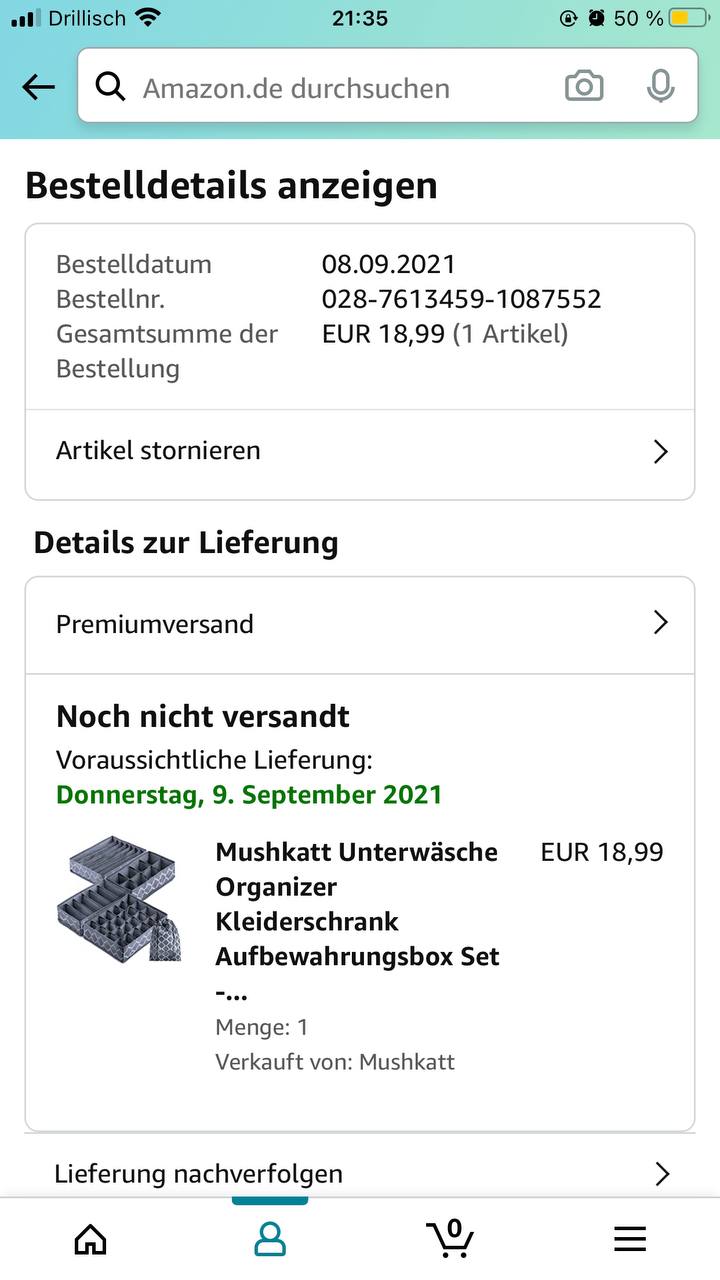Open the account profile tab icon
This screenshot has height=1280, width=720.
[x=270, y=1240]
